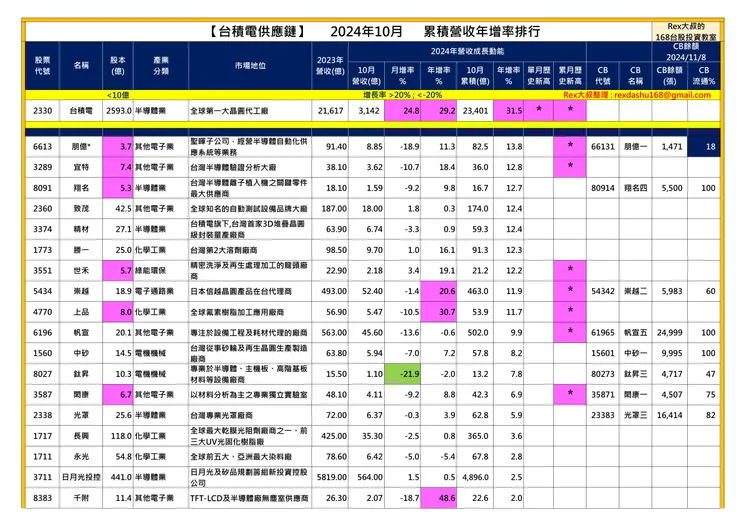Click CB code cell 35871
This screenshot has height=523, width=740.
[603, 395]
